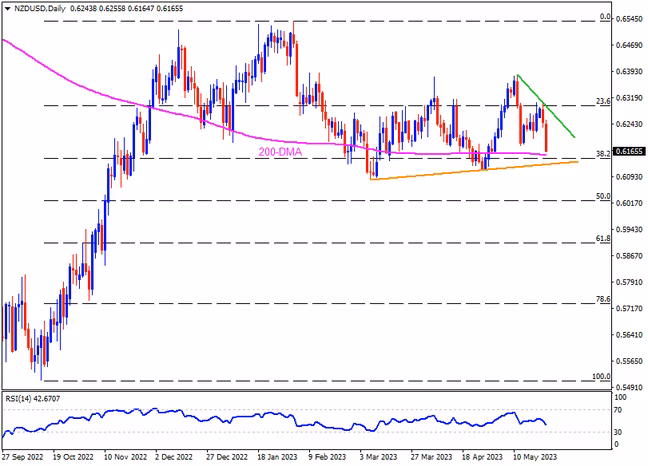
Task: Click the 0.62430 price axis value
Action: coord(629,124)
